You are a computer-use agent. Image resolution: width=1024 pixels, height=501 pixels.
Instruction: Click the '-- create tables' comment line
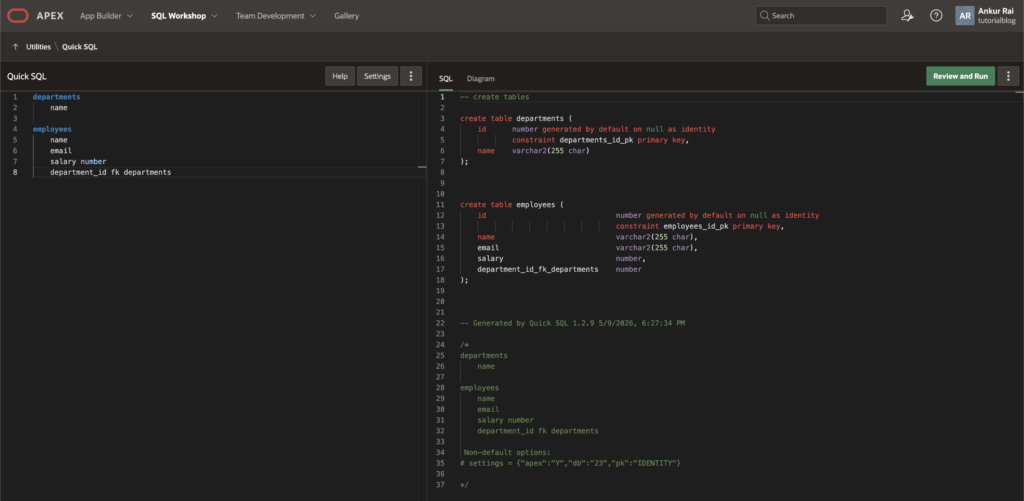coord(494,97)
